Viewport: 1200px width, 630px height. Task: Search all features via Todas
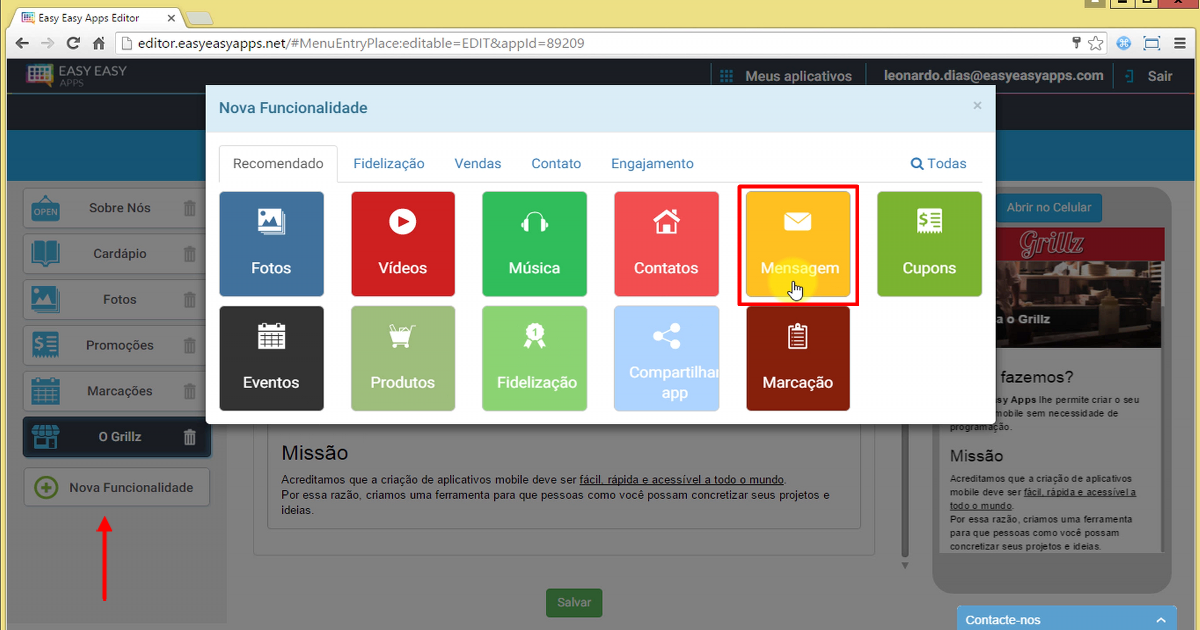(938, 163)
